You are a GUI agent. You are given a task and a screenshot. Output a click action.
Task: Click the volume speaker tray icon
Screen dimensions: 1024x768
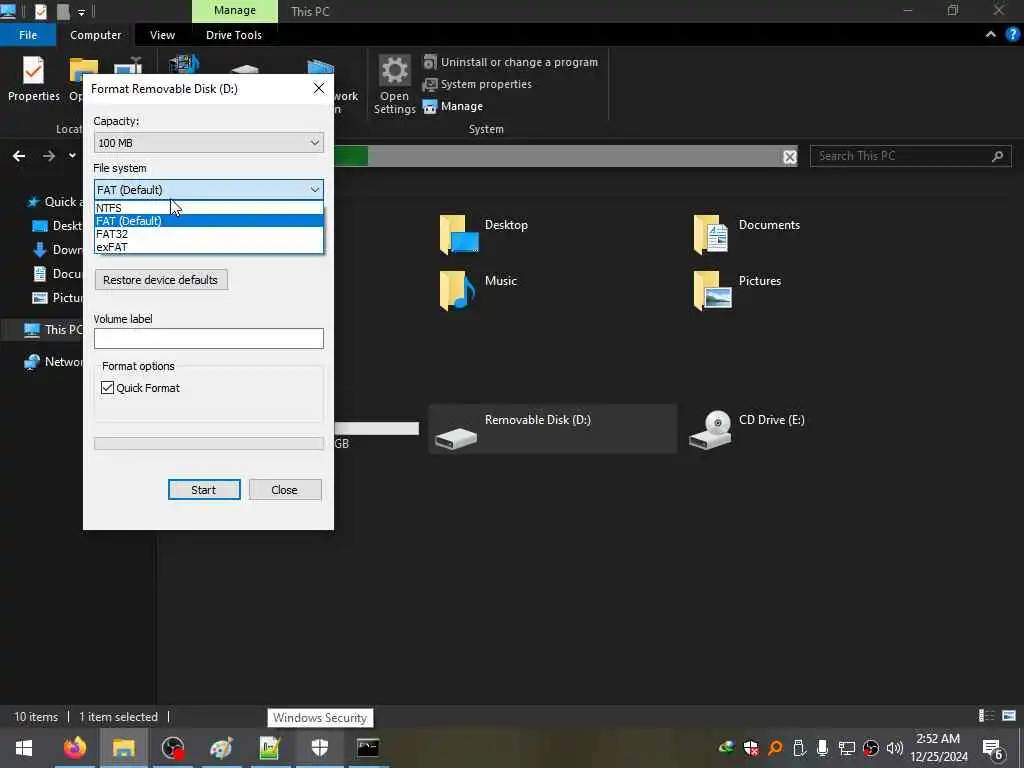(x=895, y=748)
